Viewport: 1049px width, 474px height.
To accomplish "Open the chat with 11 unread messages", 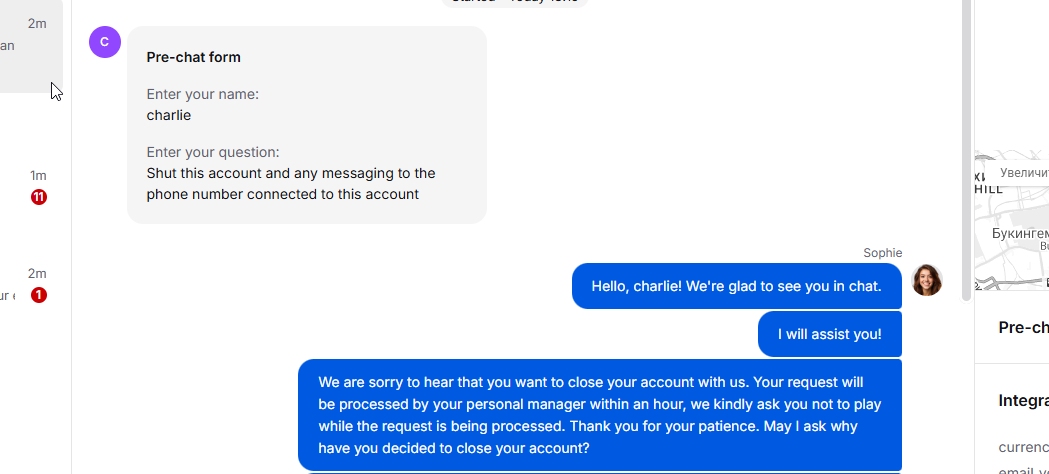I will pyautogui.click(x=30, y=186).
